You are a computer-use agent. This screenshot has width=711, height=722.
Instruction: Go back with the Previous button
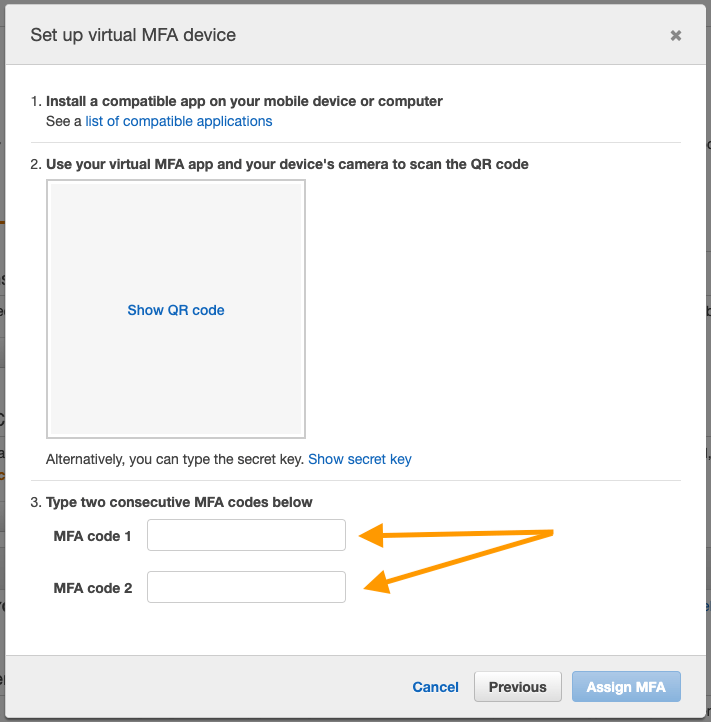(x=517, y=687)
